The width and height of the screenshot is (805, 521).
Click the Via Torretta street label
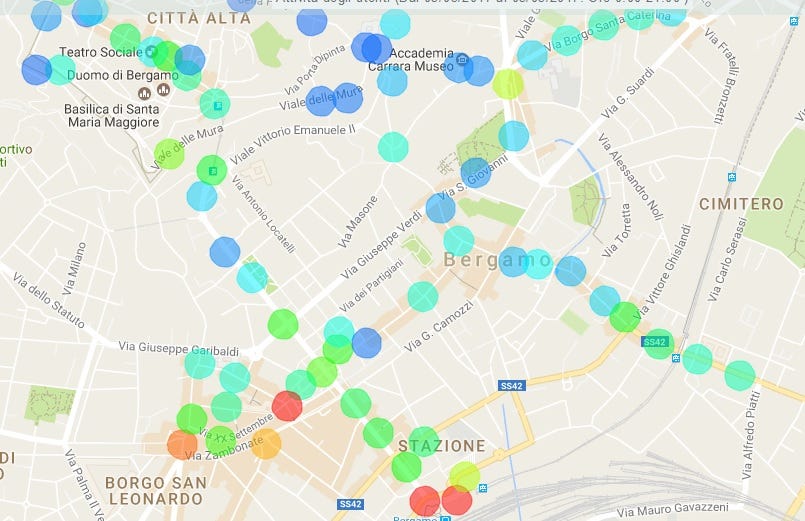click(616, 230)
